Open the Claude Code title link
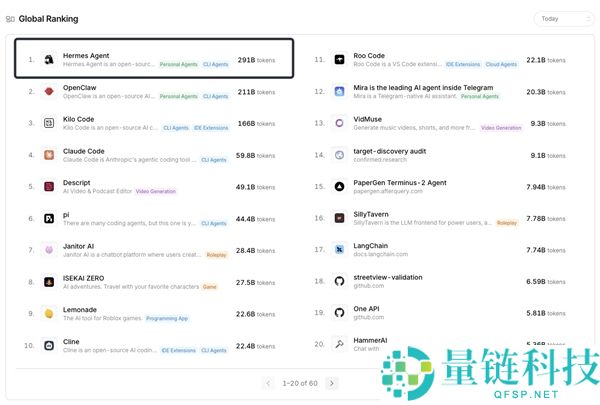600x405 pixels. pyautogui.click(x=83, y=151)
